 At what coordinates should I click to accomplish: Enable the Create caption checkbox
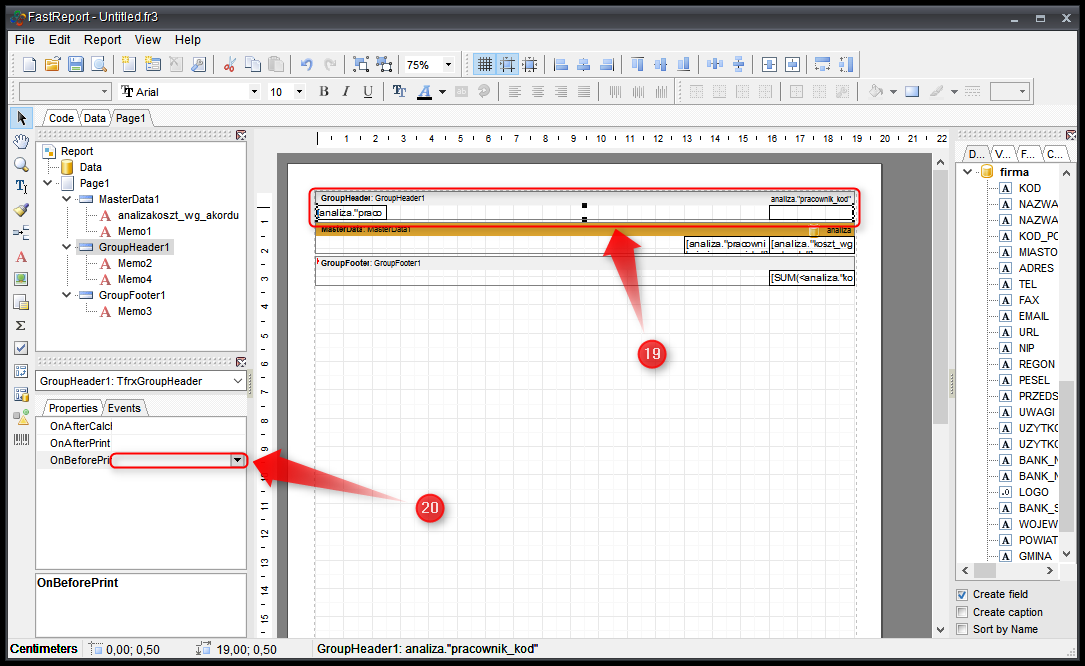pos(962,612)
